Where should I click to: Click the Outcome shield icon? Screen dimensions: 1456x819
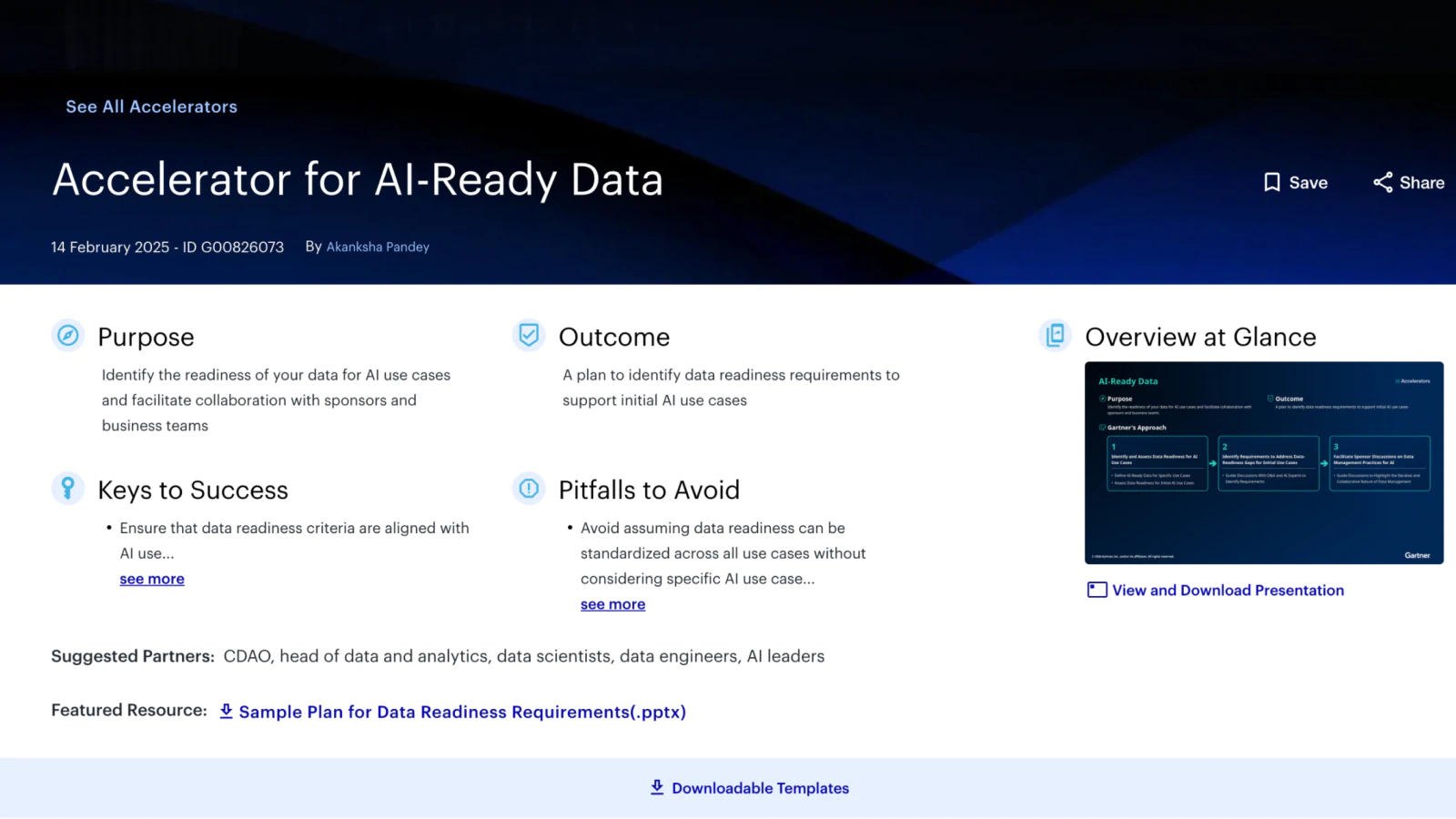(x=528, y=335)
